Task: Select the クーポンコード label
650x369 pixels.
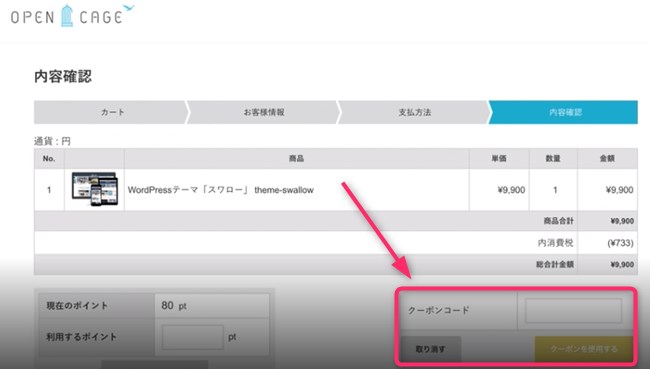Action: click(439, 310)
